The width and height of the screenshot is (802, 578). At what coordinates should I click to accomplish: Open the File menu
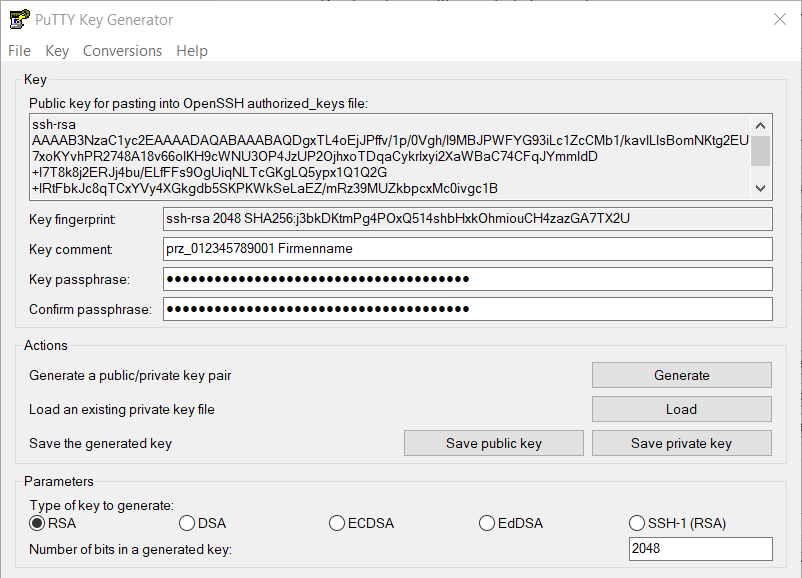click(19, 51)
